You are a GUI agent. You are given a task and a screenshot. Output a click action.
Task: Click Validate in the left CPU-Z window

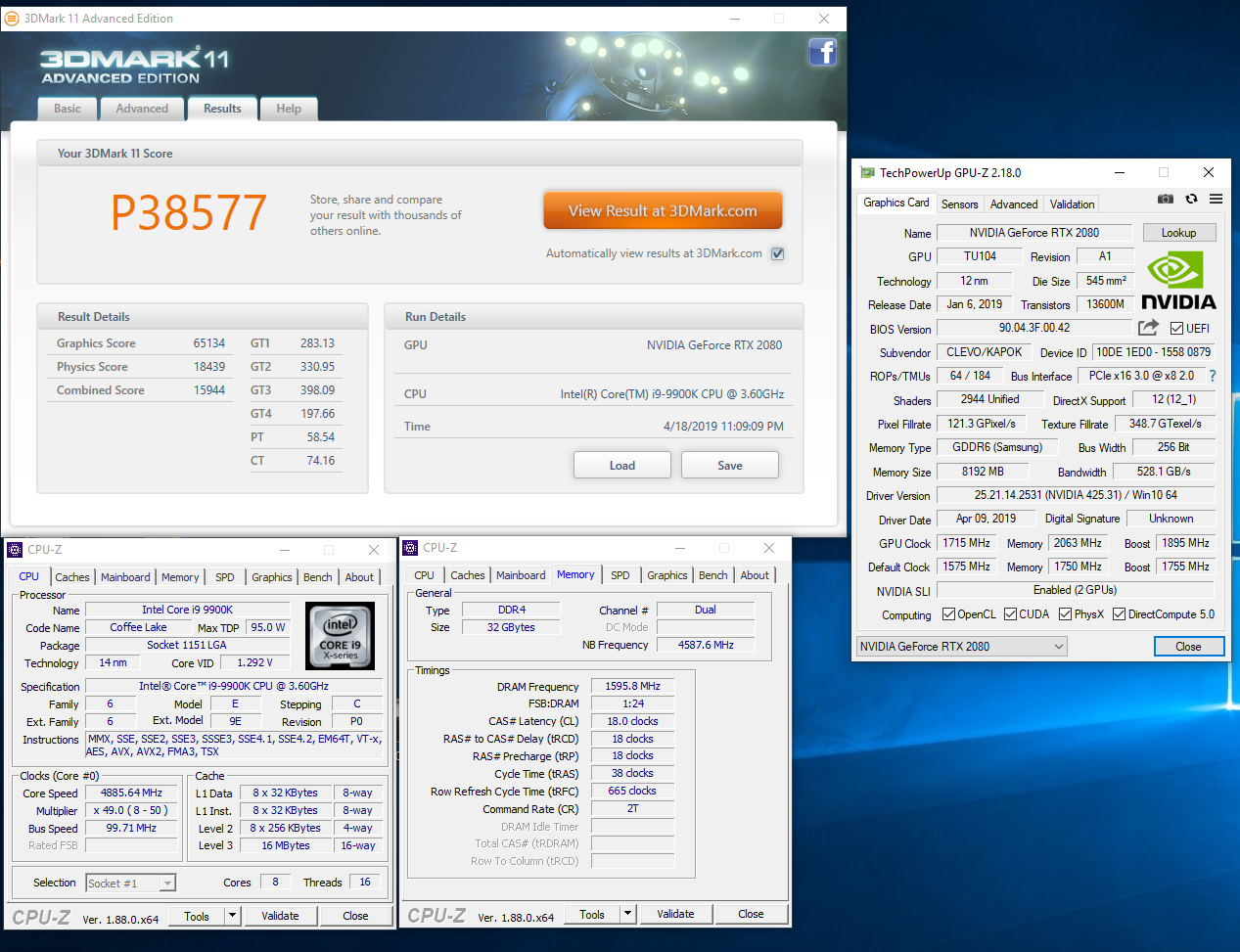[x=280, y=916]
